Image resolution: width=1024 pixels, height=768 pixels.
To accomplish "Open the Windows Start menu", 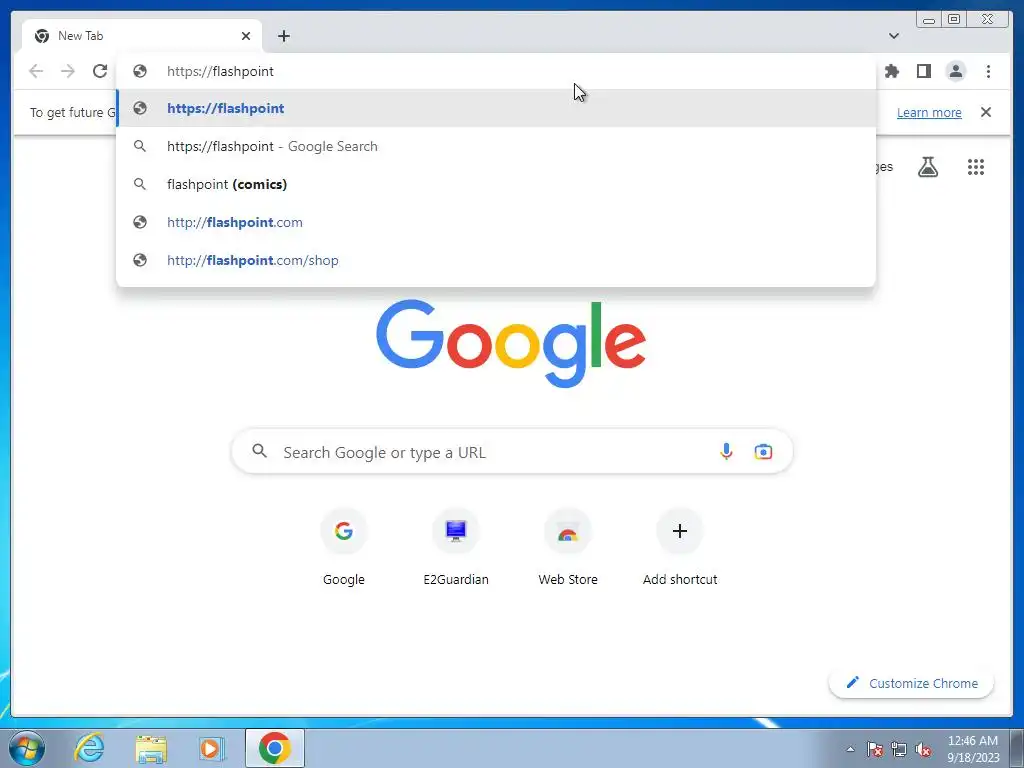I will (26, 748).
